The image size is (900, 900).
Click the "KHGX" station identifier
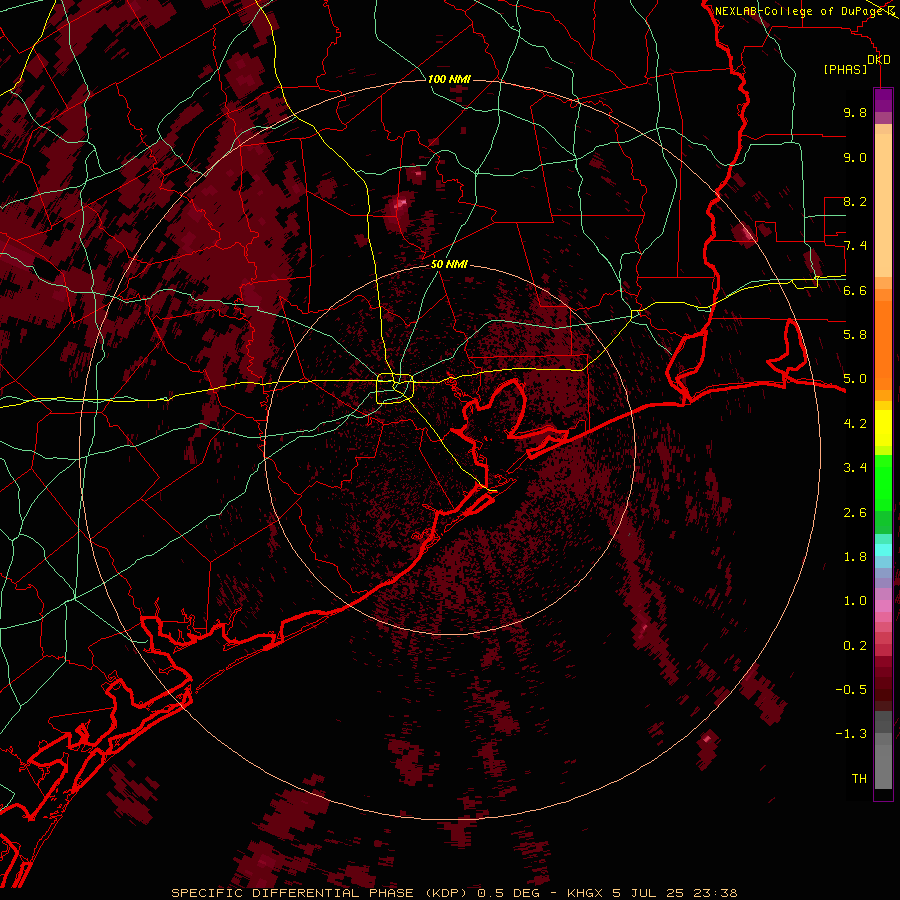coord(585,893)
